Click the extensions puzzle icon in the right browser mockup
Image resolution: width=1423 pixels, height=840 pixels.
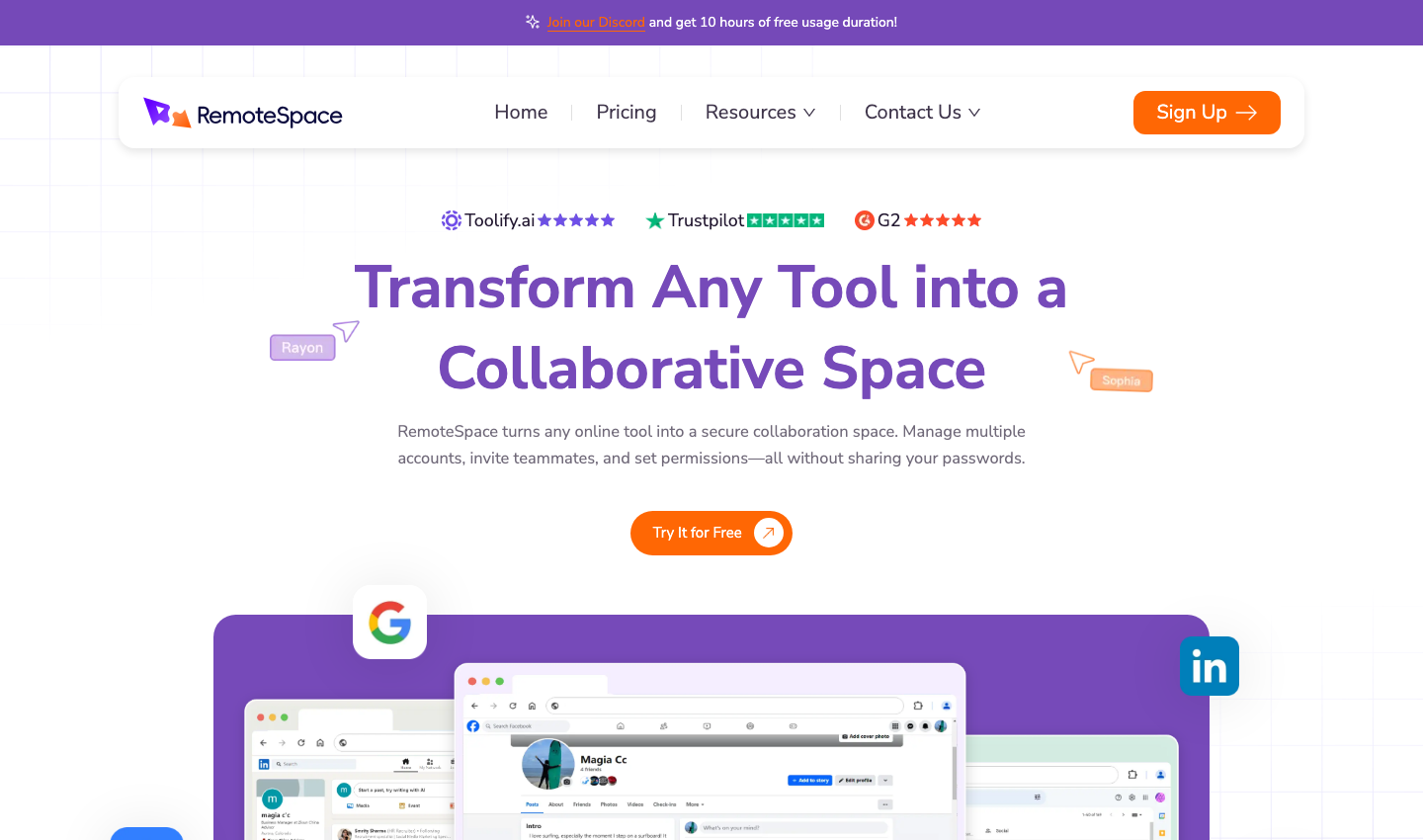pos(1132,775)
